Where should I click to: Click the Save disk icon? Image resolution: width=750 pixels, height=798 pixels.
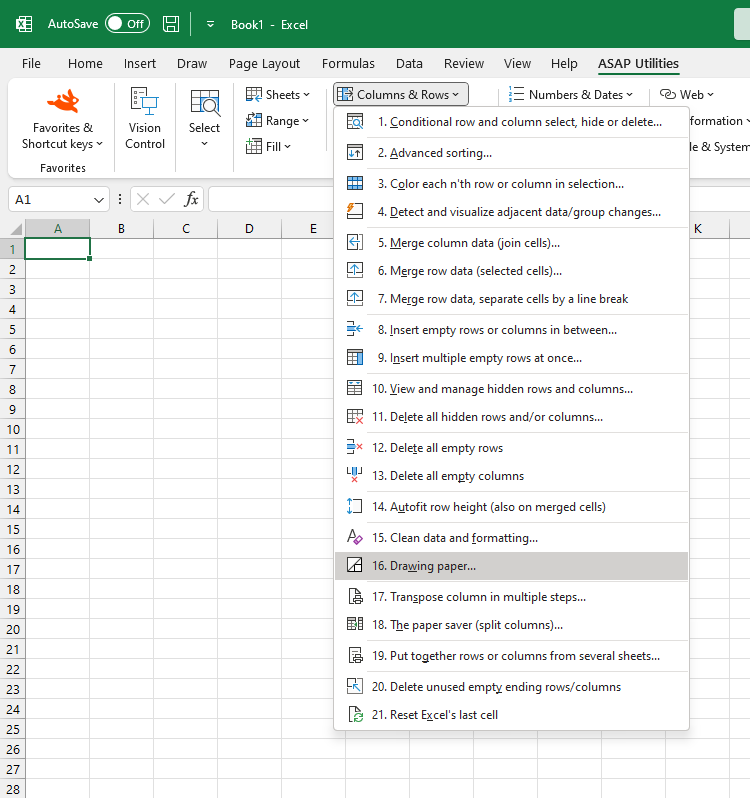coord(171,24)
